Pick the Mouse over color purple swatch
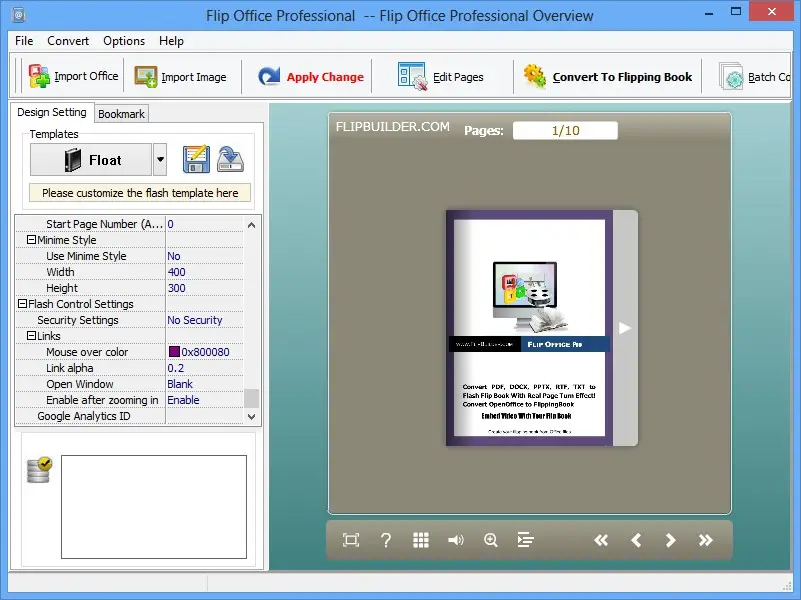The image size is (801, 600). point(174,351)
